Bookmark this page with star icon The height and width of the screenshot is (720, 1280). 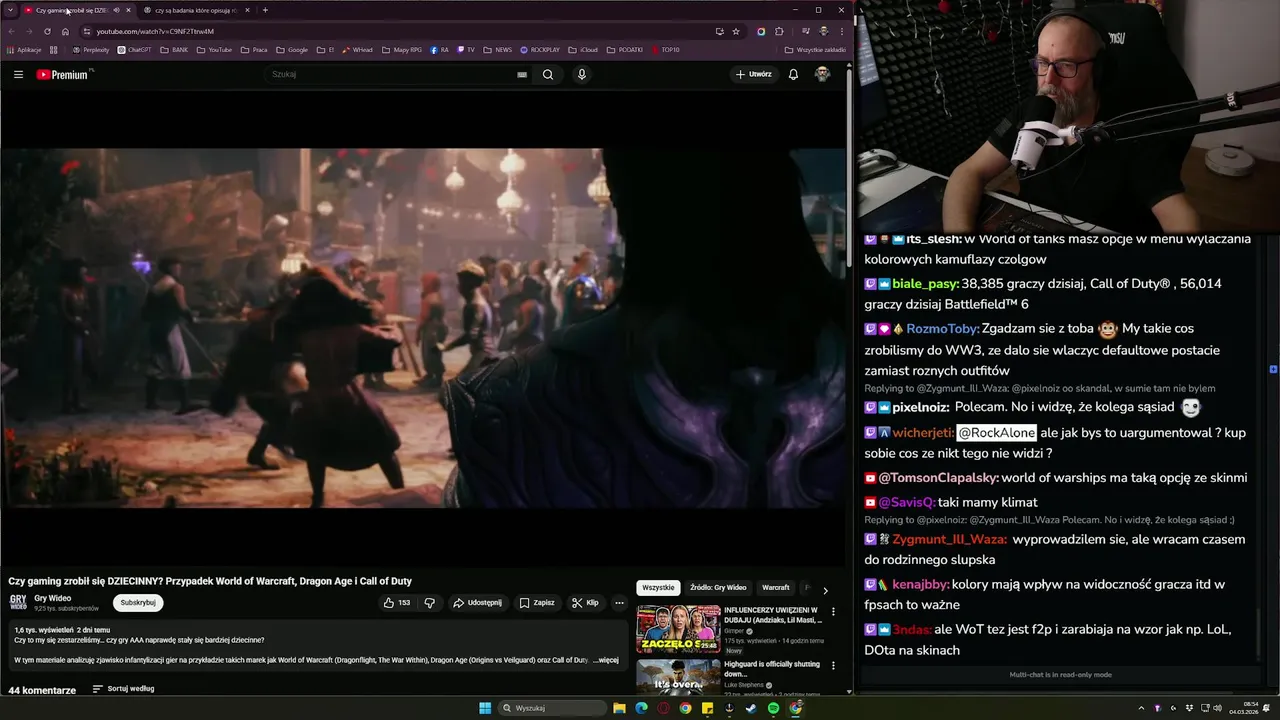click(x=736, y=31)
